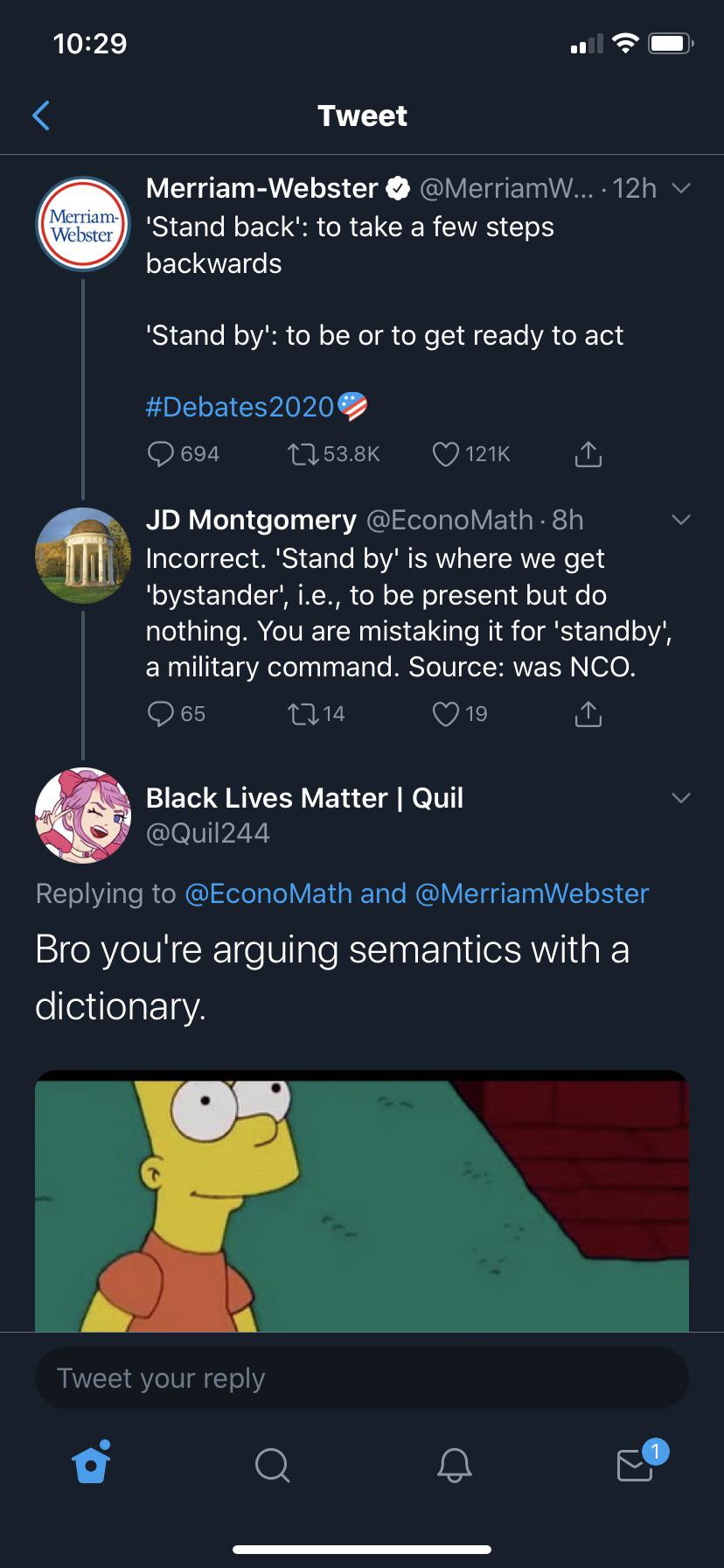Like the Merriam-Webster tweet

[444, 453]
